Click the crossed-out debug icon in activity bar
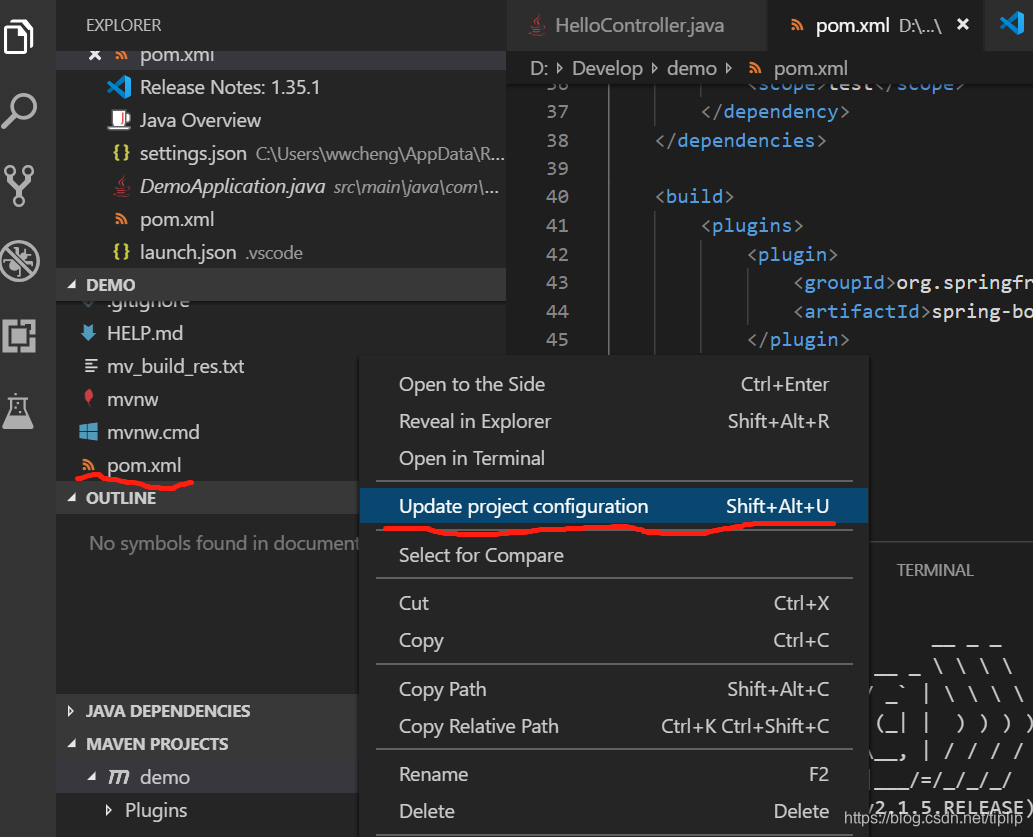Image resolution: width=1033 pixels, height=837 pixels. click(x=20, y=261)
